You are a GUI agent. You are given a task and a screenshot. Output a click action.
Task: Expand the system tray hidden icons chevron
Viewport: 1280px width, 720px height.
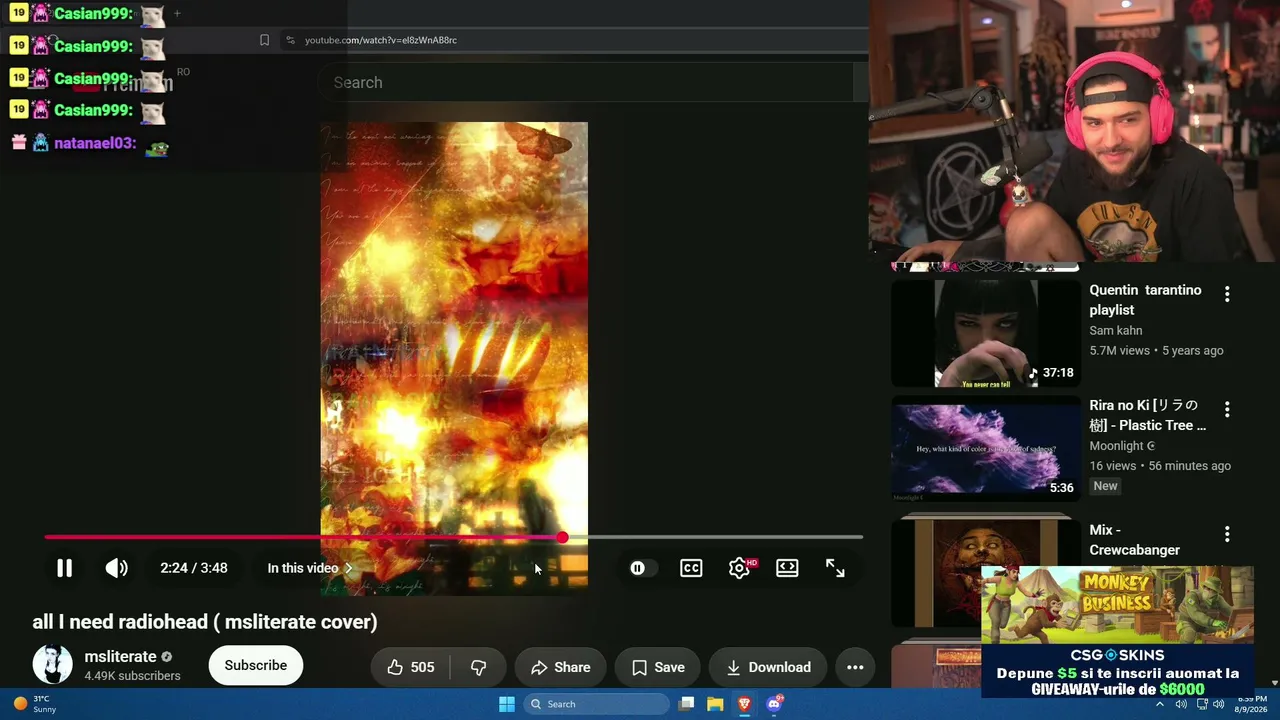tap(1160, 704)
